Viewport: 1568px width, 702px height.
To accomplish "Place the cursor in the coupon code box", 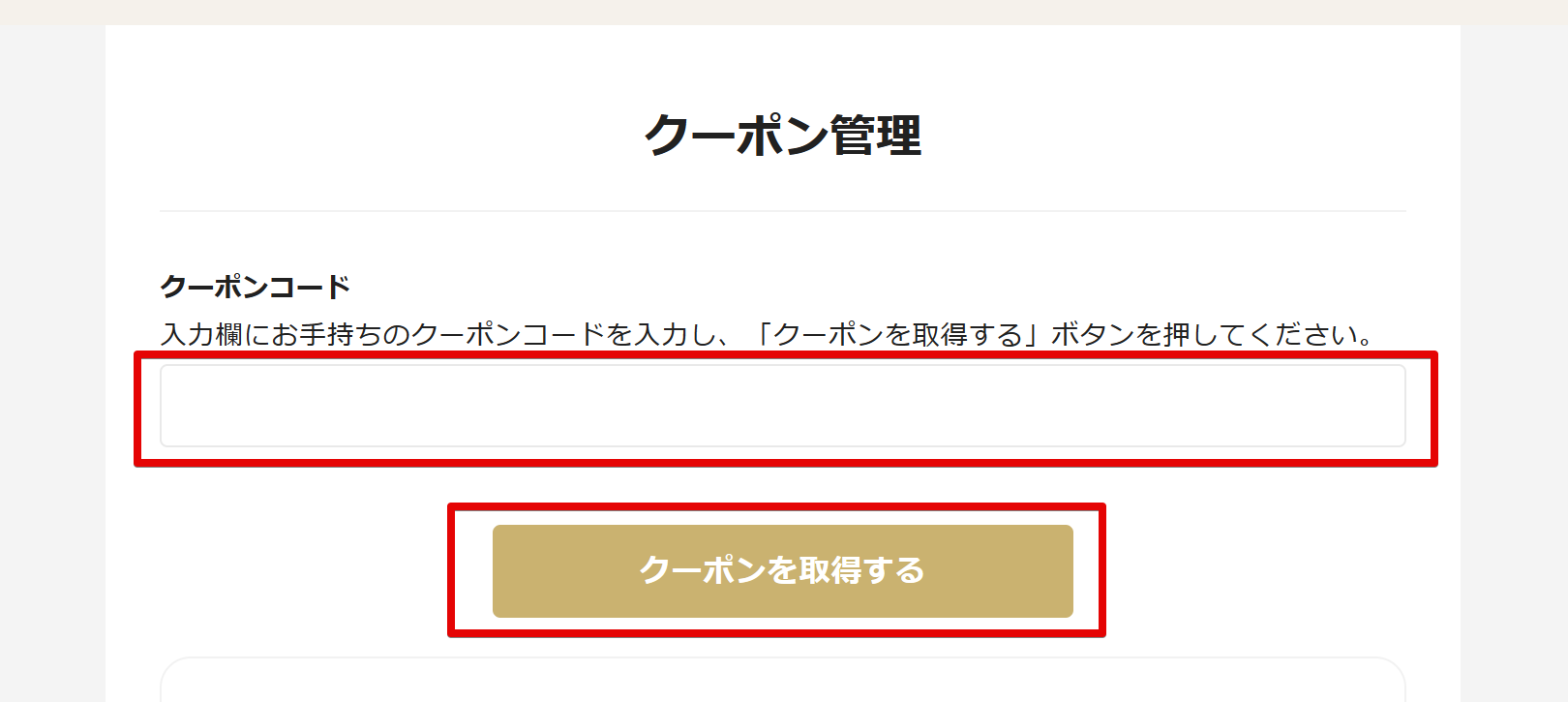I will click(x=782, y=406).
